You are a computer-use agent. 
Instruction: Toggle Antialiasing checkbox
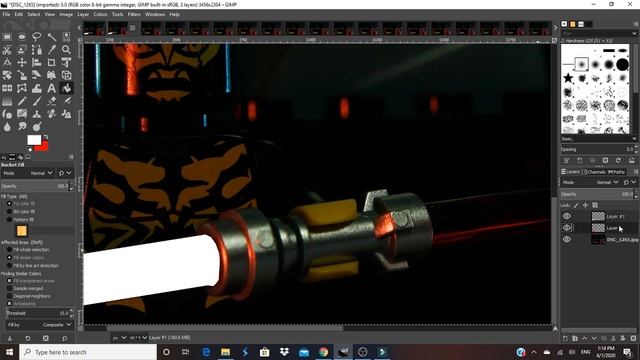point(9,304)
